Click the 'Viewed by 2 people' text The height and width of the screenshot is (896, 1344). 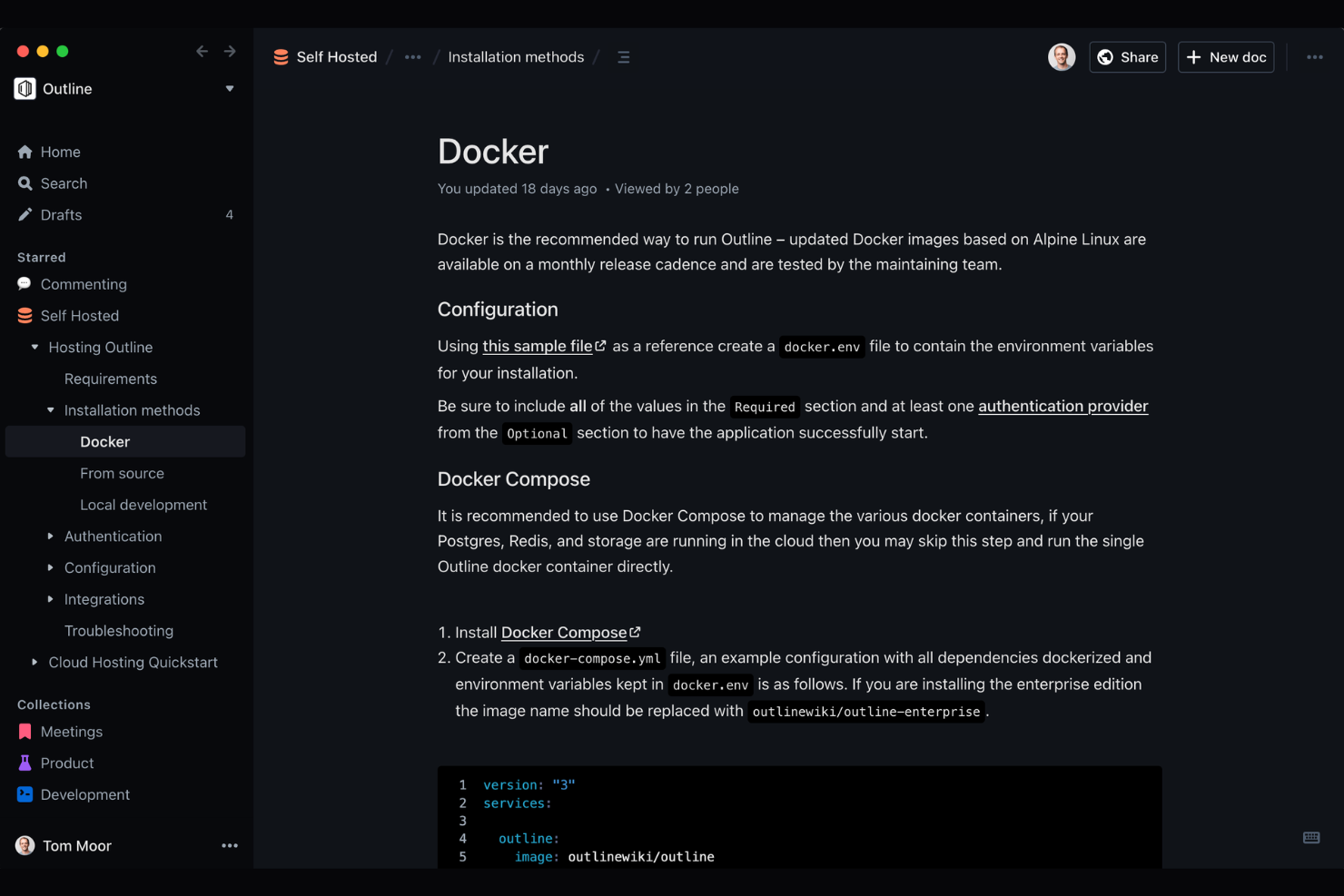click(677, 189)
